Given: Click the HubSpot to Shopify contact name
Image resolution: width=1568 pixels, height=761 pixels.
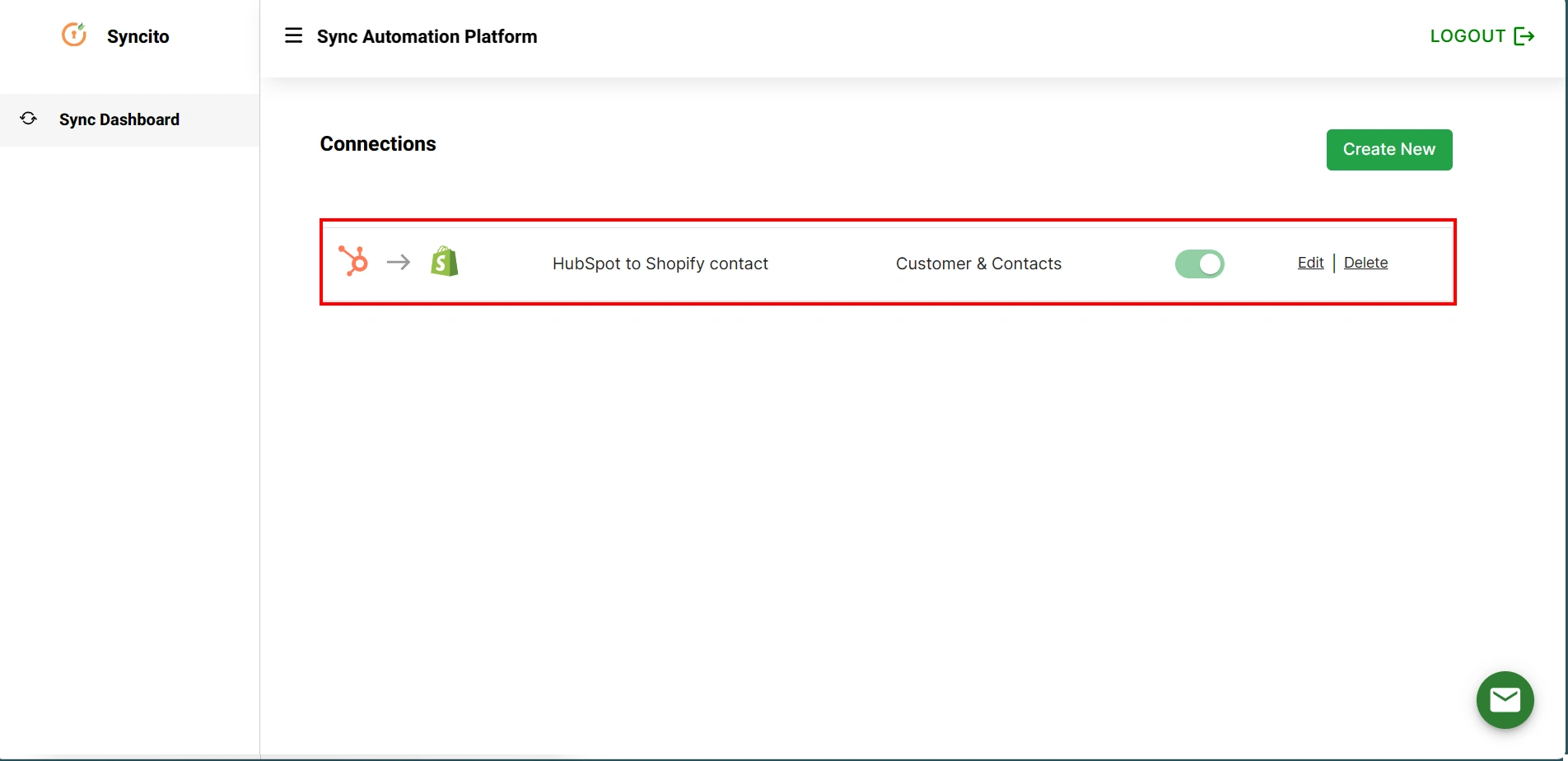Looking at the screenshot, I should click(x=659, y=263).
